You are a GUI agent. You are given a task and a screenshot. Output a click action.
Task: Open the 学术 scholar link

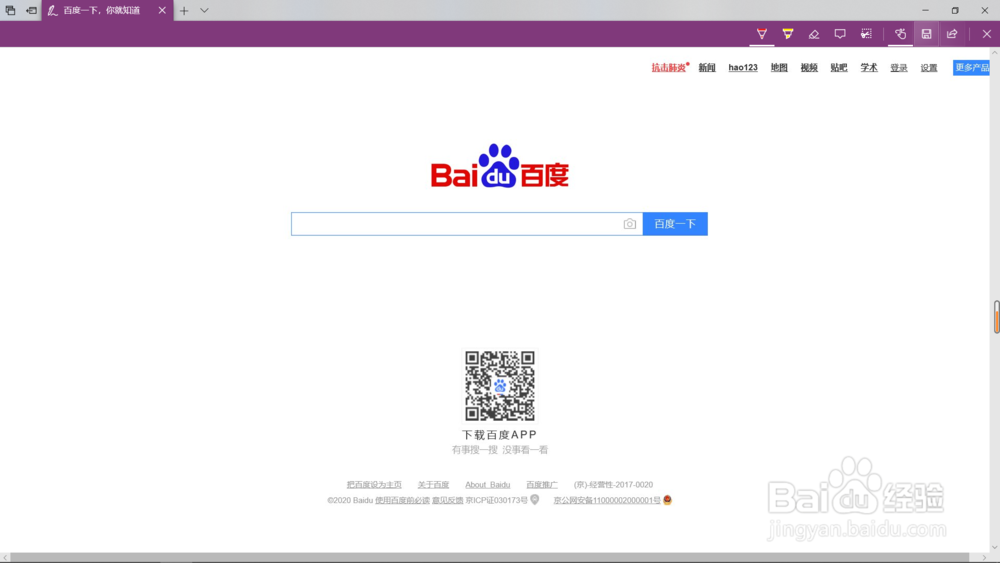point(869,68)
